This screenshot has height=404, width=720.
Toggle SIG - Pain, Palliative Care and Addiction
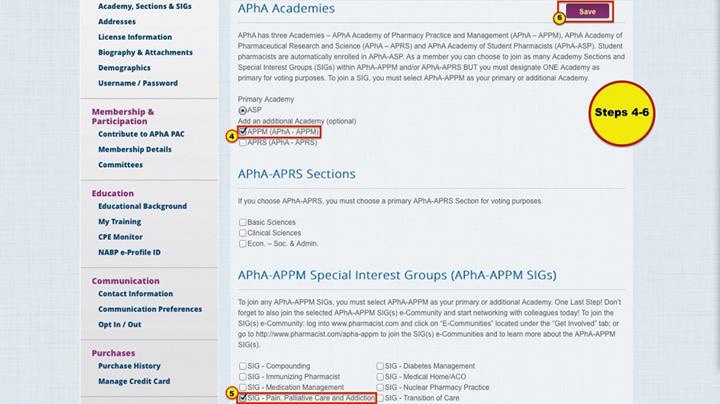(243, 398)
